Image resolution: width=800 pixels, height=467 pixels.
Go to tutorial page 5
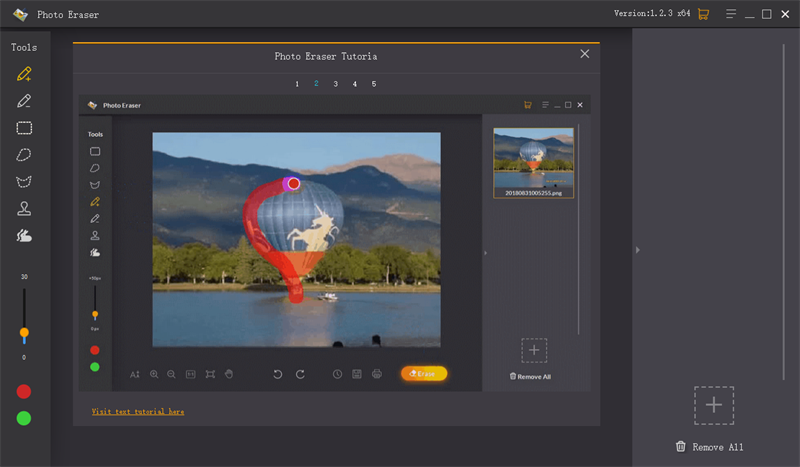[374, 84]
